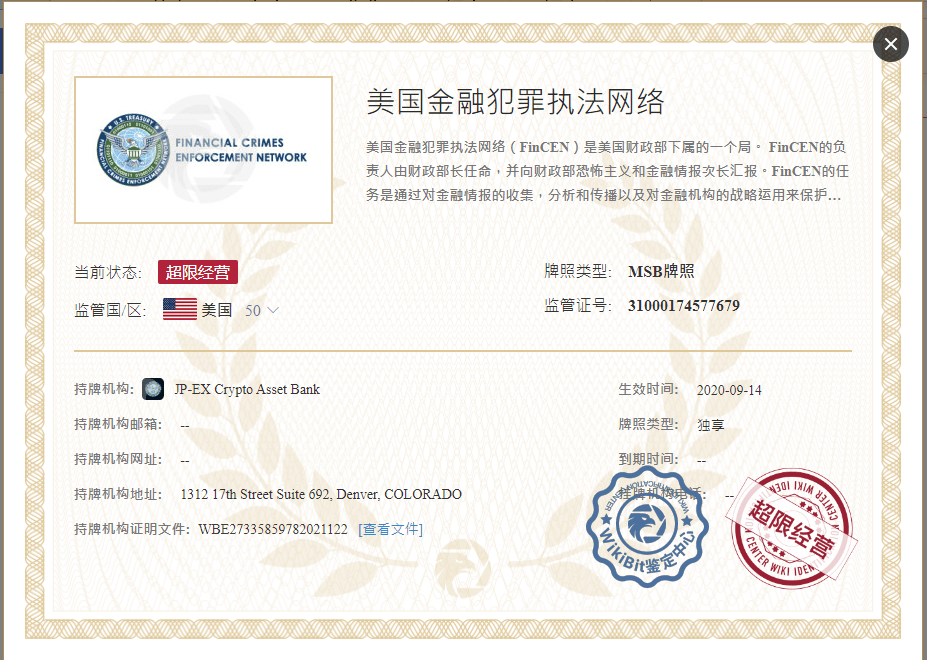The height and width of the screenshot is (660, 927).
Task: Click the title 美国金融犯罪执法网络
Action: coord(515,102)
